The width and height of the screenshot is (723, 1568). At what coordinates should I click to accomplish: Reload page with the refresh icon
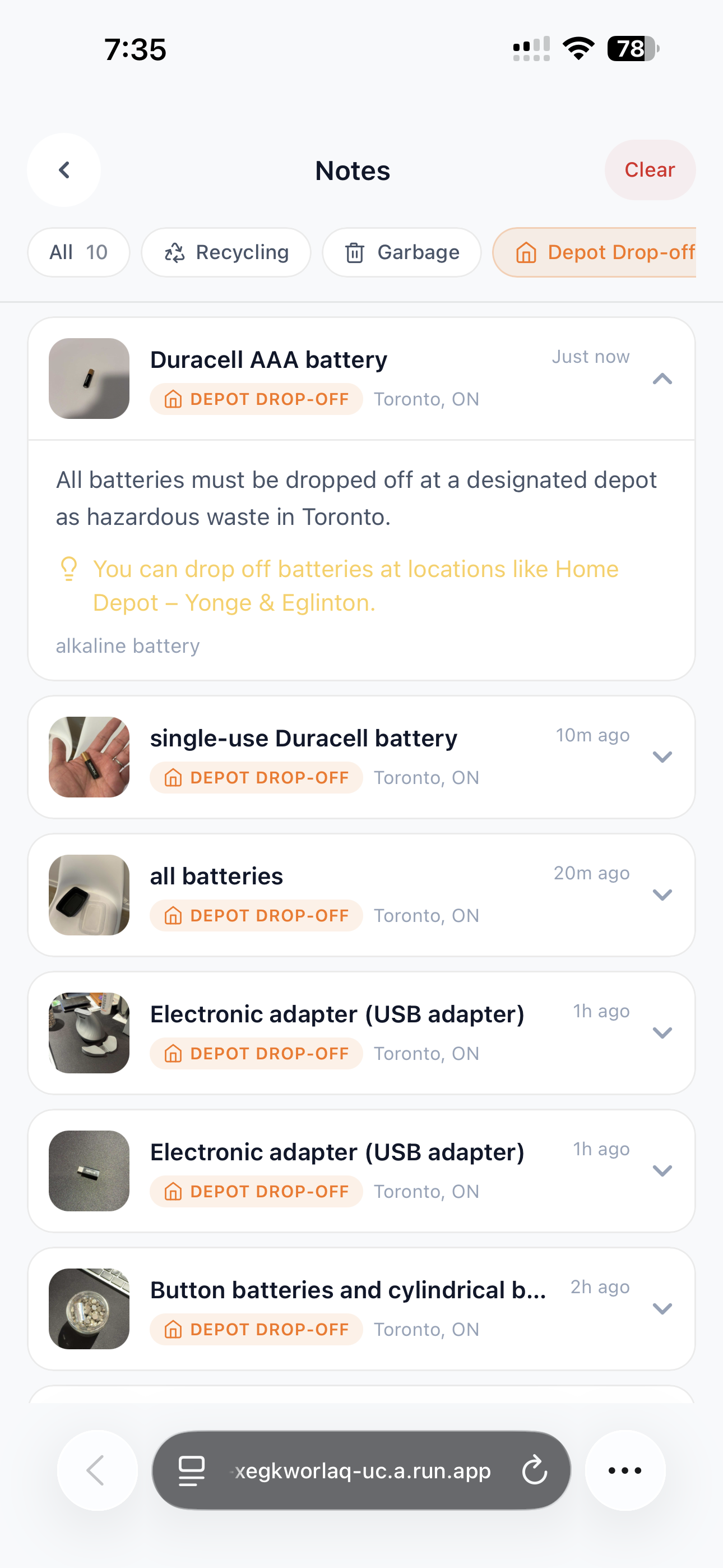534,1470
